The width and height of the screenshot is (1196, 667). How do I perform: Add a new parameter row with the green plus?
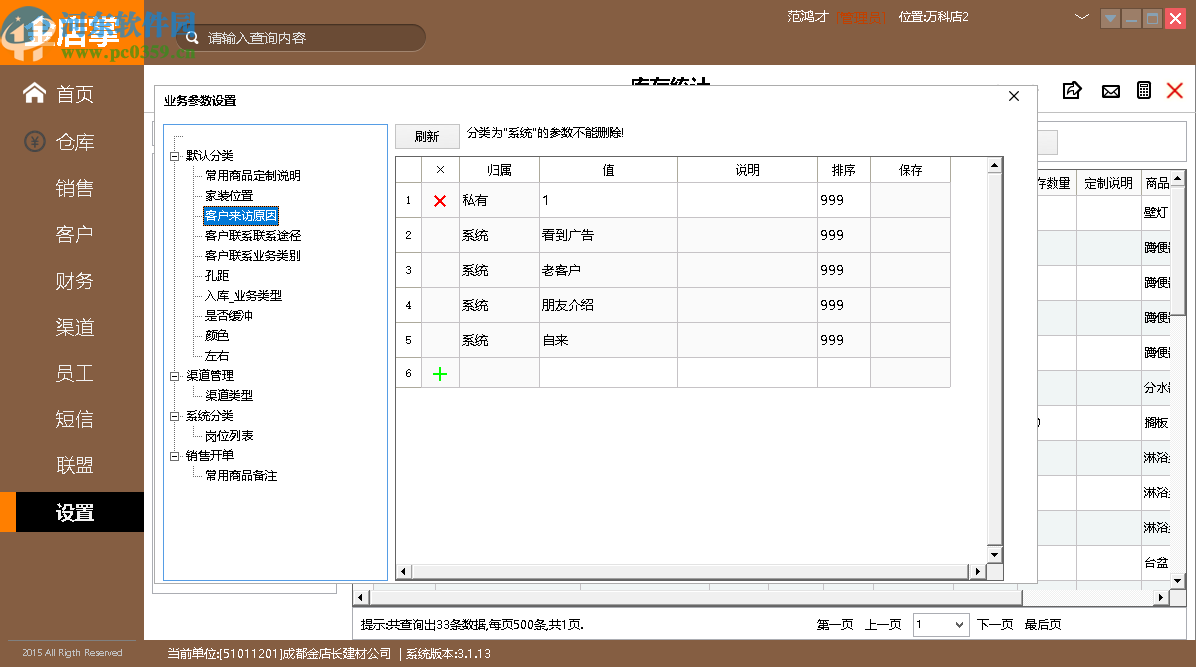click(x=439, y=374)
